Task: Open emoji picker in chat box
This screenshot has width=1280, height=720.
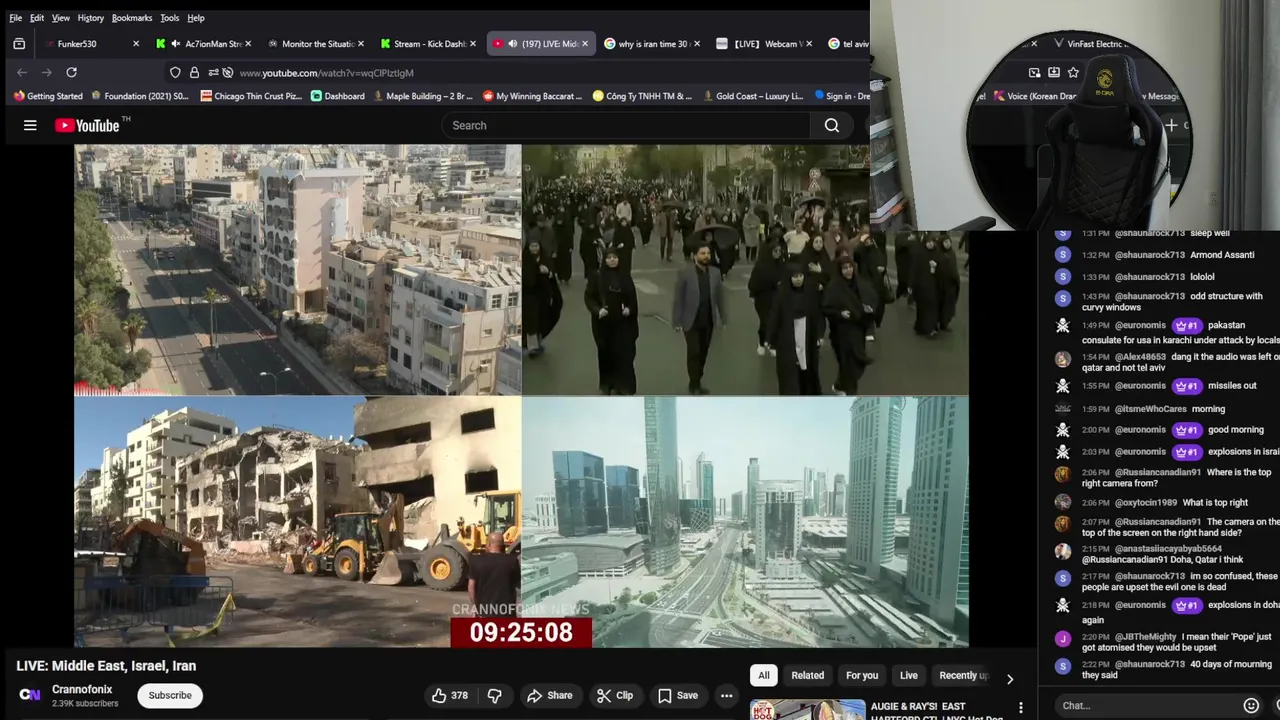Action: (1251, 705)
